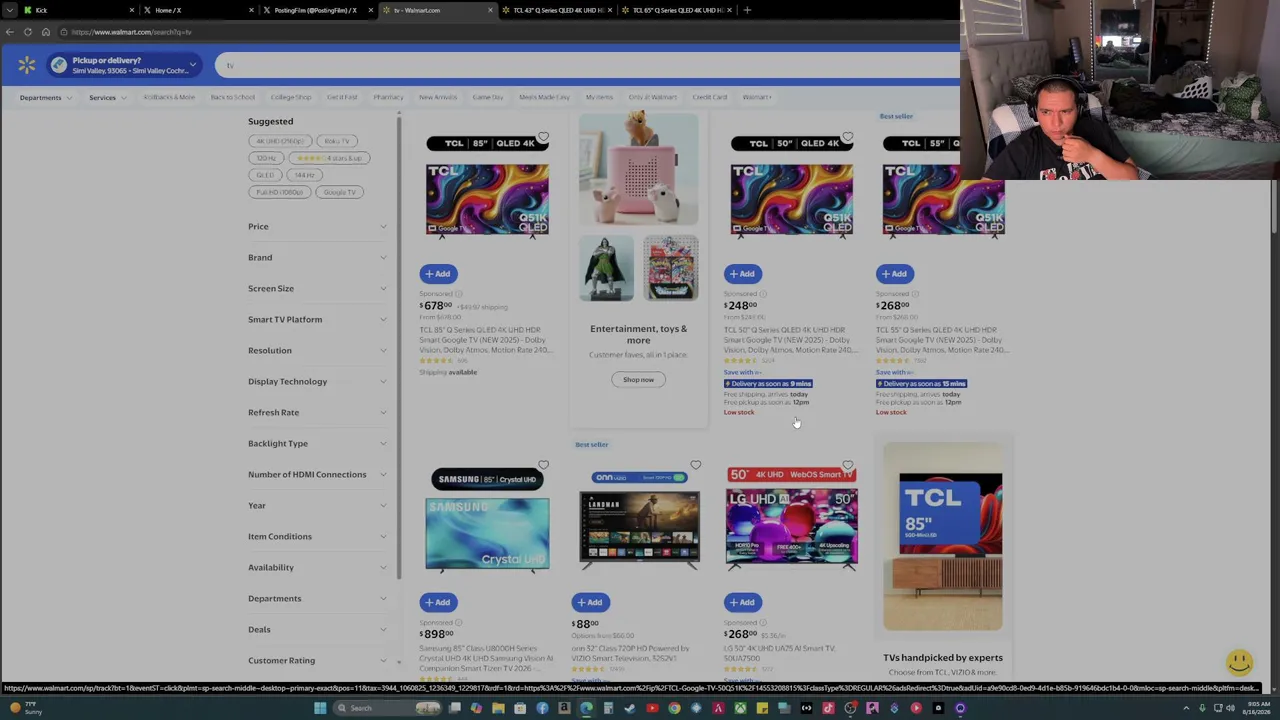Open the Back to School link
The height and width of the screenshot is (720, 1280).
click(232, 97)
